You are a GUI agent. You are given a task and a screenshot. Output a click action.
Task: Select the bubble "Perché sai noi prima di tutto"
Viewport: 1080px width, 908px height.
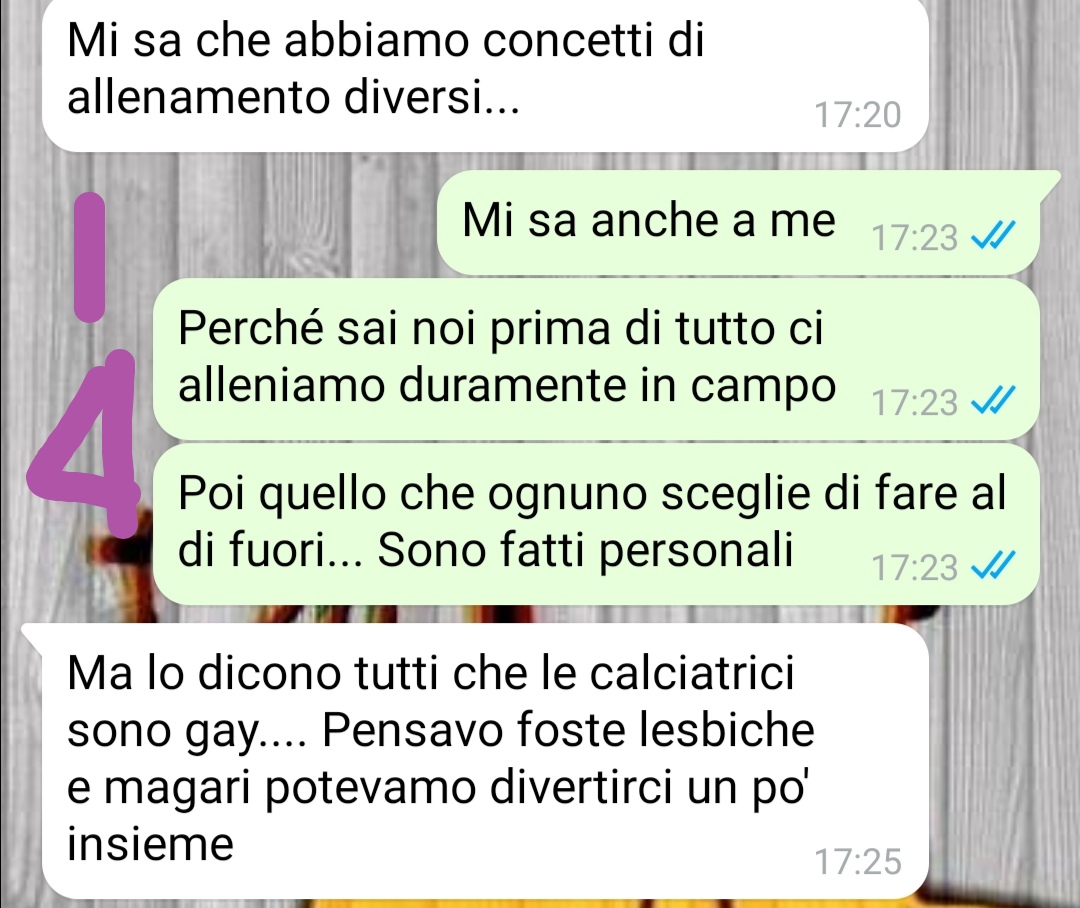tap(596, 358)
